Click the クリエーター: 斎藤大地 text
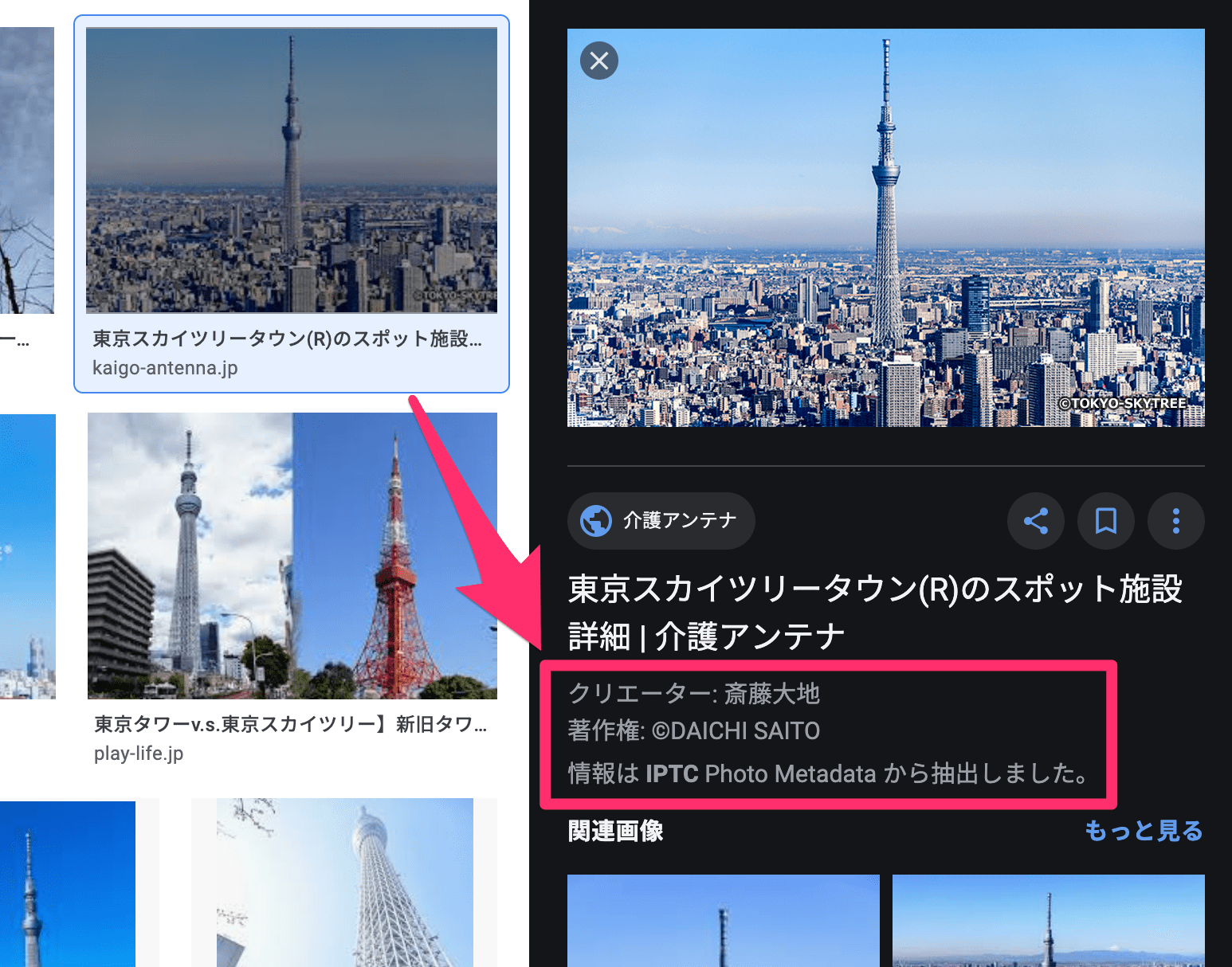The image size is (1232, 967). [x=694, y=693]
